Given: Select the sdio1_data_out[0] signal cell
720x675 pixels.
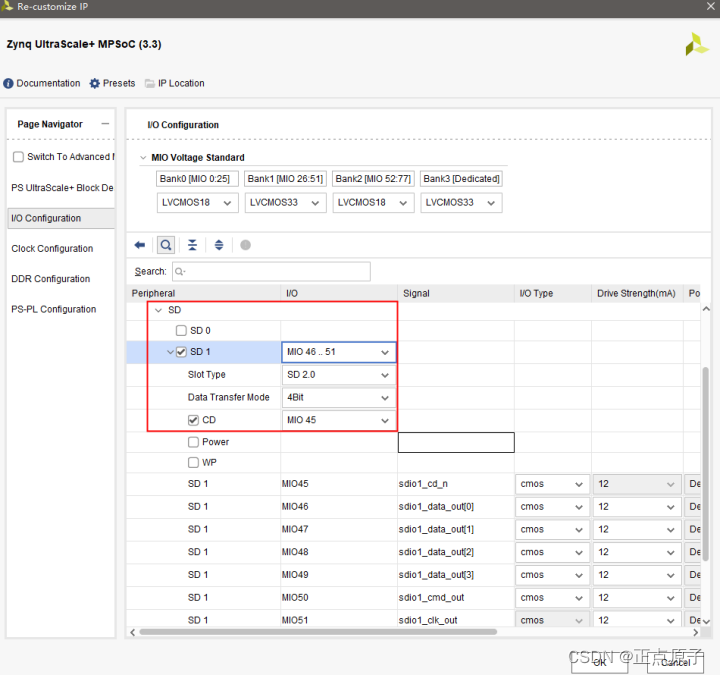Looking at the screenshot, I should coord(456,506).
